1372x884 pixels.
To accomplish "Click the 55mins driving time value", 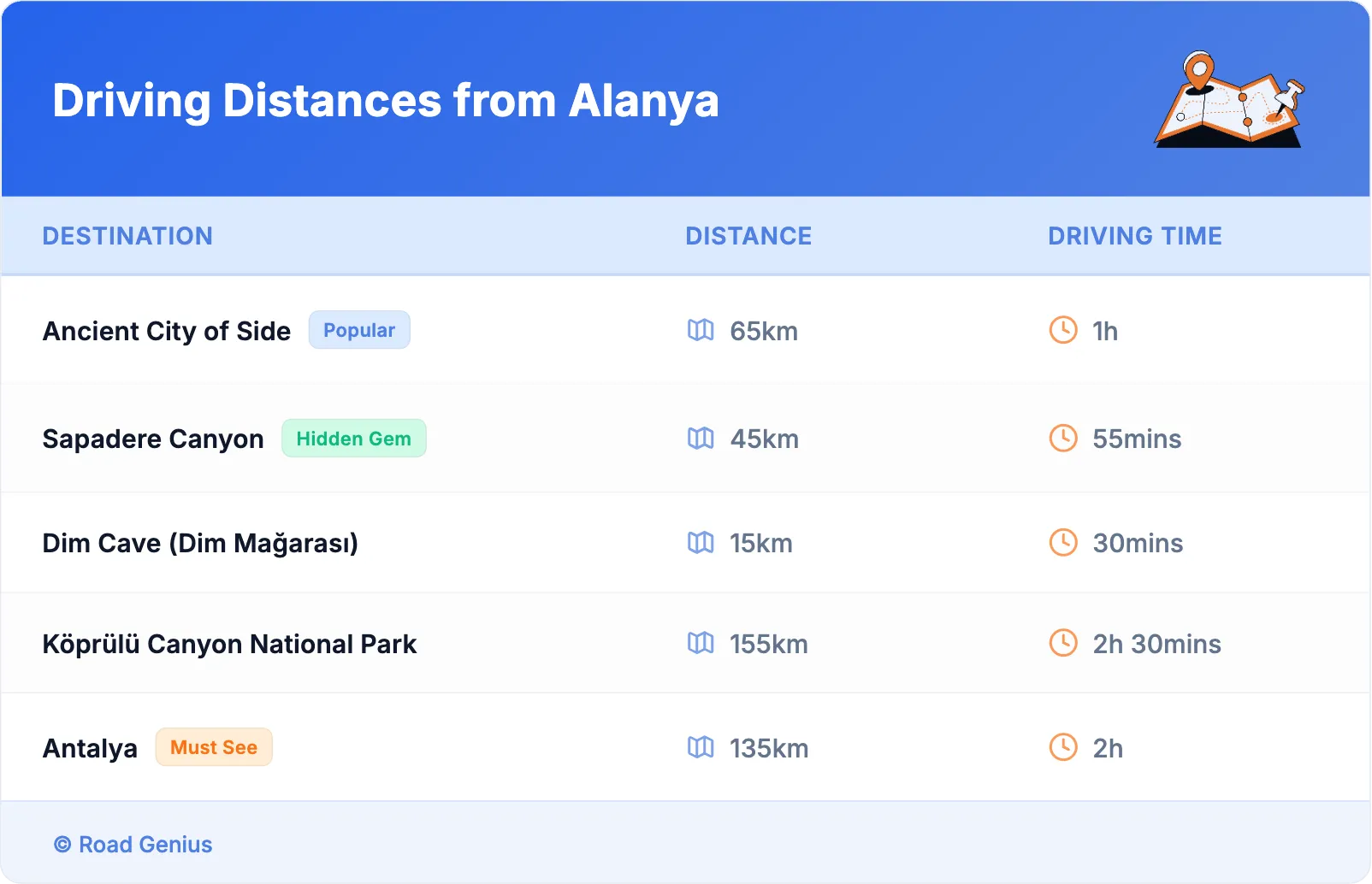I will click(x=1137, y=439).
